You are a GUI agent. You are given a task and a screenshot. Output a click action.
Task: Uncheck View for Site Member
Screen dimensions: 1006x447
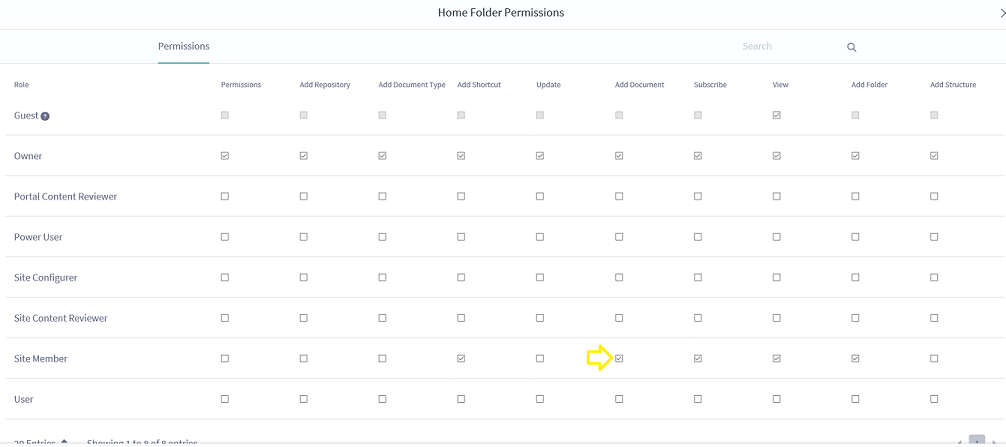(x=776, y=358)
